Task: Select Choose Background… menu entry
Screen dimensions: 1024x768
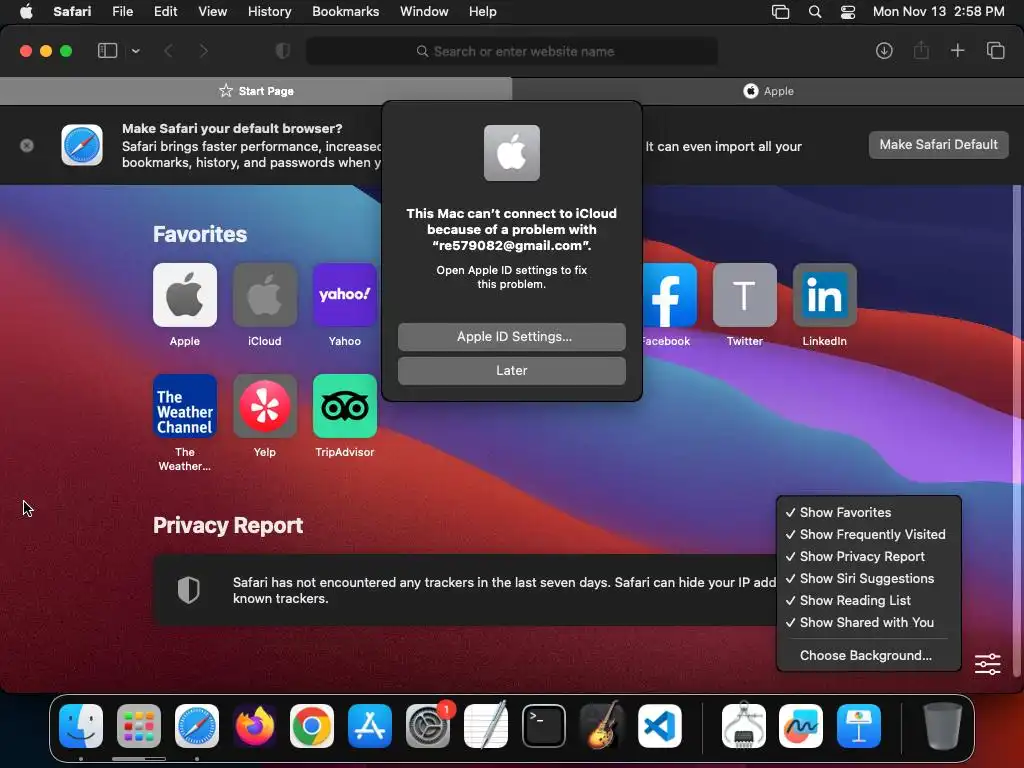Action: pyautogui.click(x=869, y=655)
